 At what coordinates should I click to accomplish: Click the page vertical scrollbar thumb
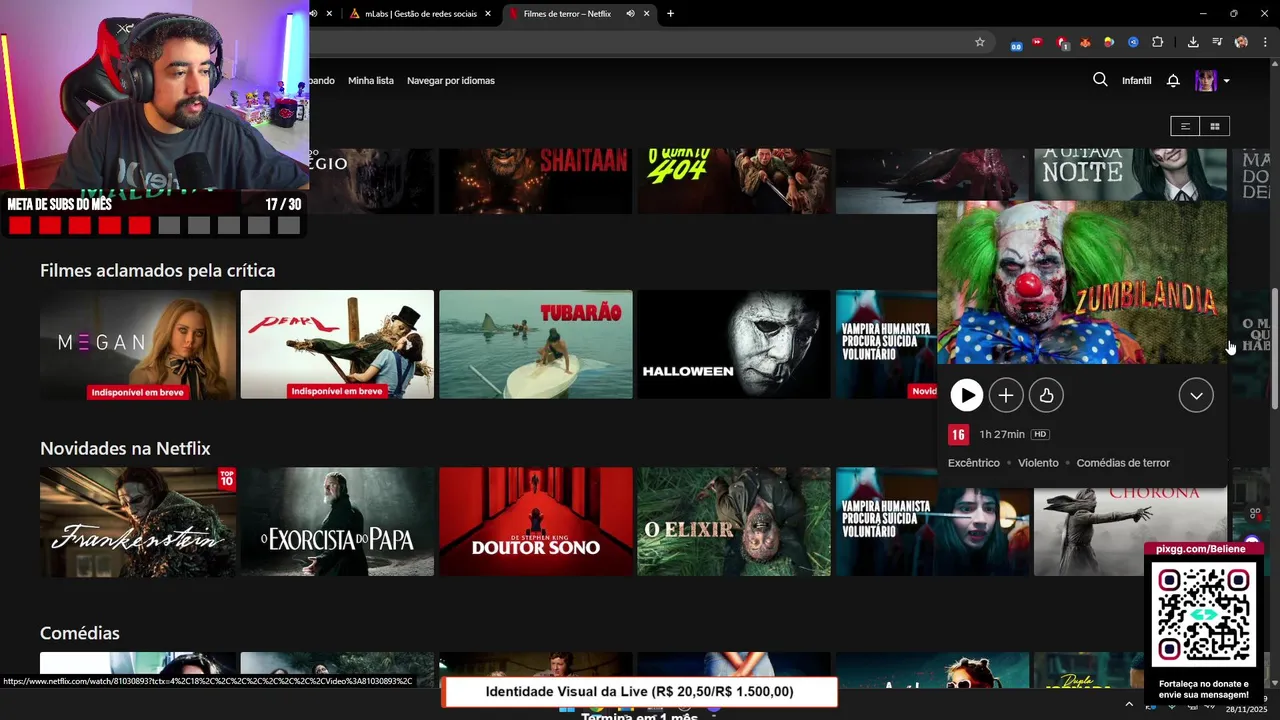click(1274, 347)
